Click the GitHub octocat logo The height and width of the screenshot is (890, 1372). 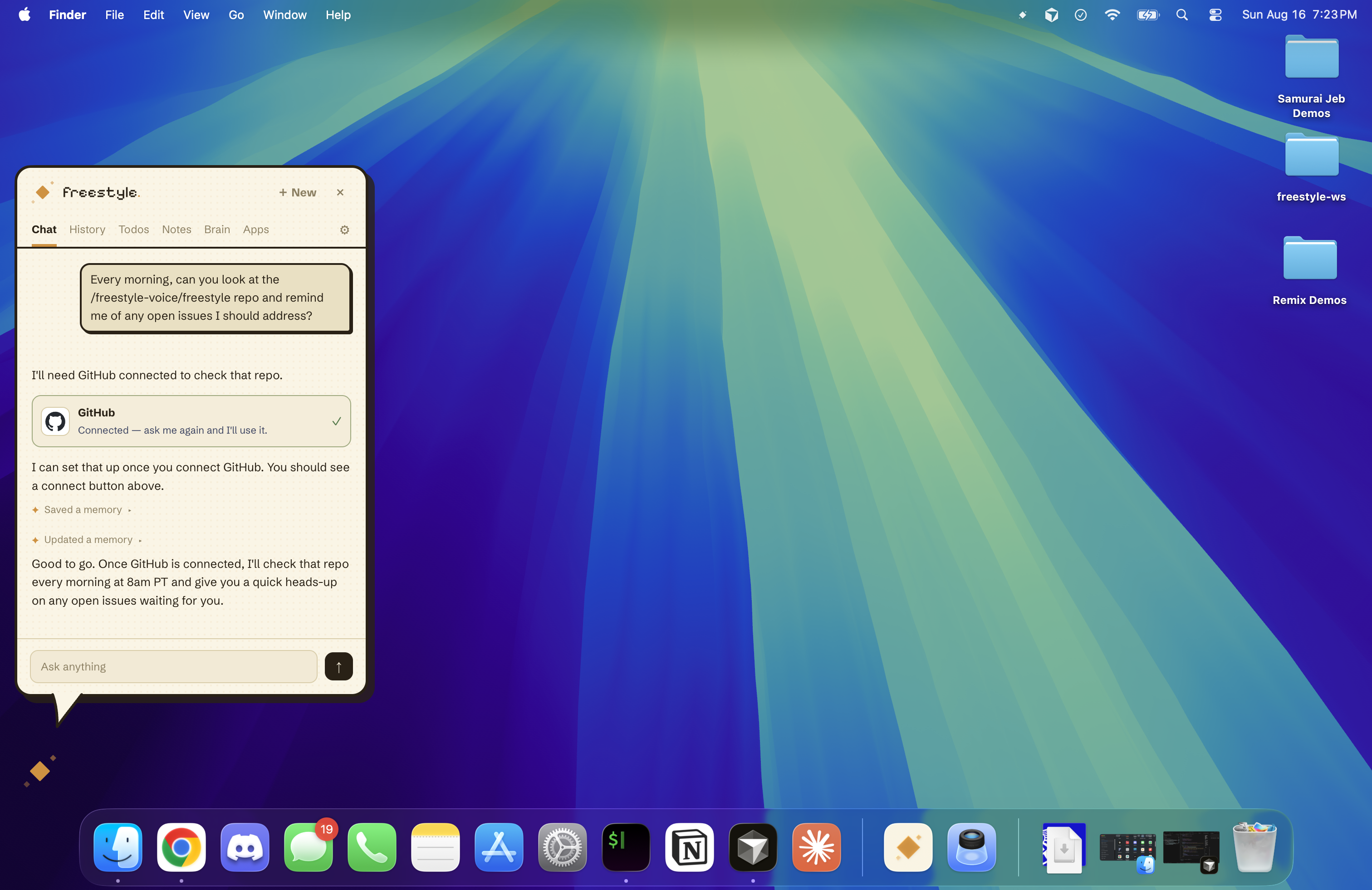click(x=55, y=421)
